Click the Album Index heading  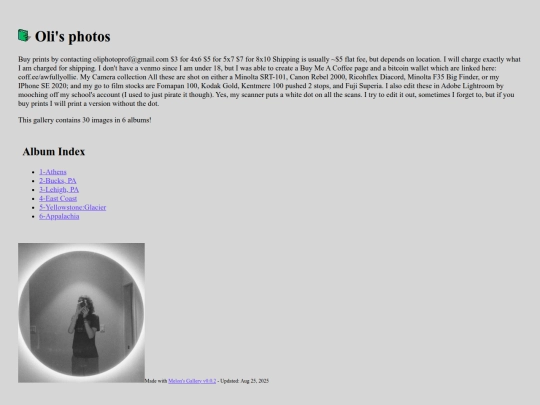[x=54, y=152]
